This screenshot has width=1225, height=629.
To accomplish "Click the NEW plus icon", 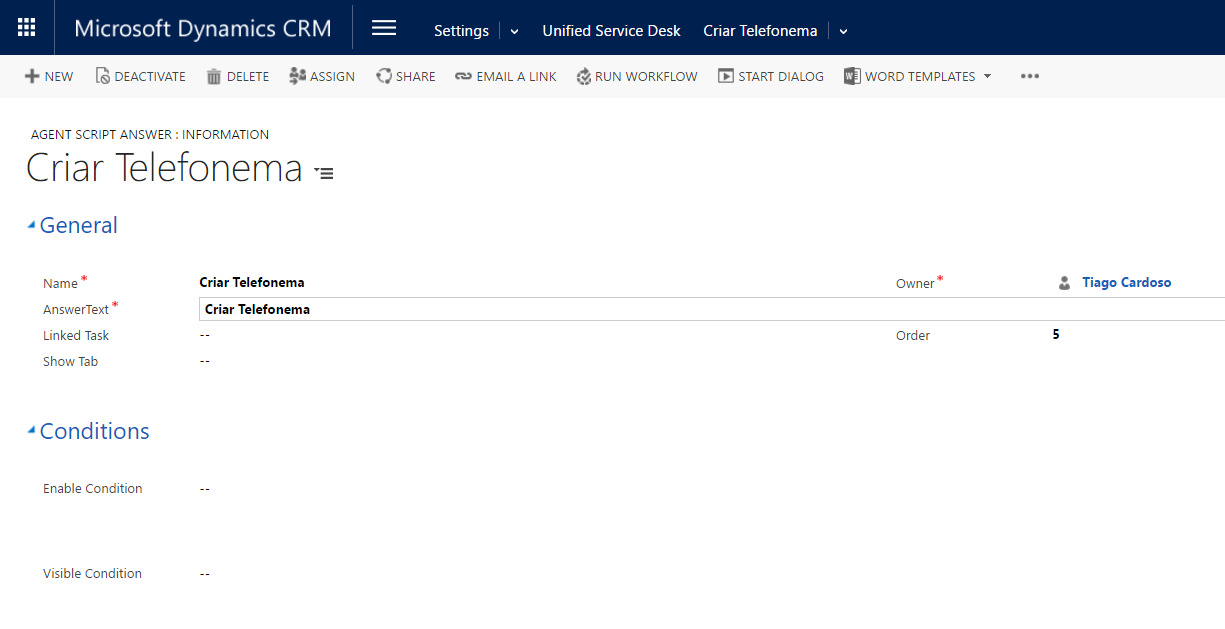I will (32, 76).
